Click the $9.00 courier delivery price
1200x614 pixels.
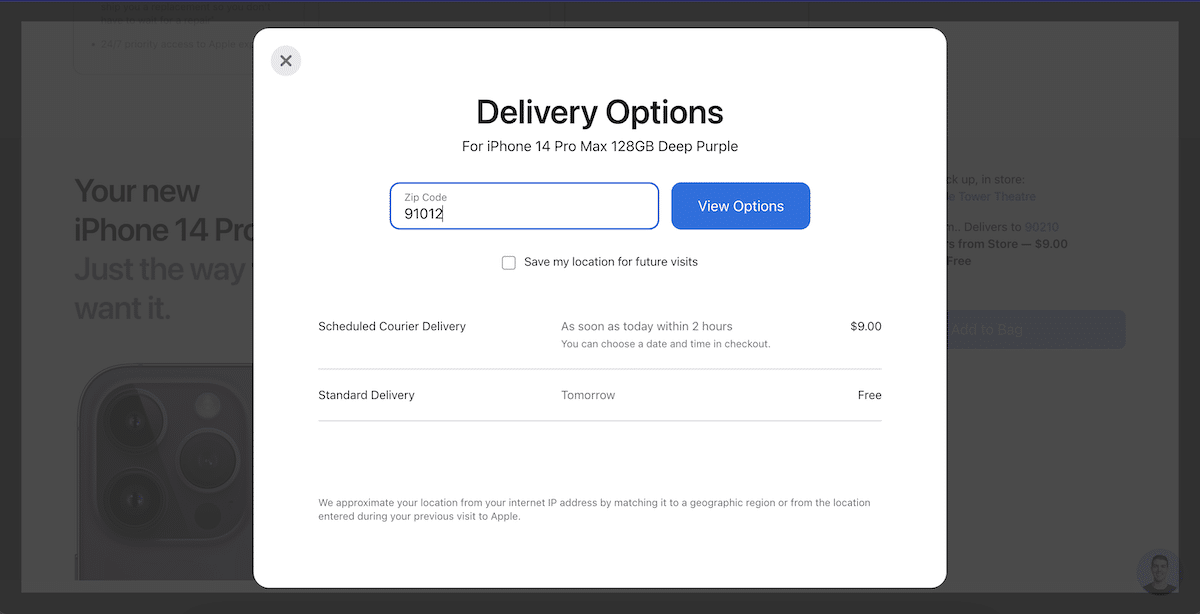pyautogui.click(x=866, y=326)
